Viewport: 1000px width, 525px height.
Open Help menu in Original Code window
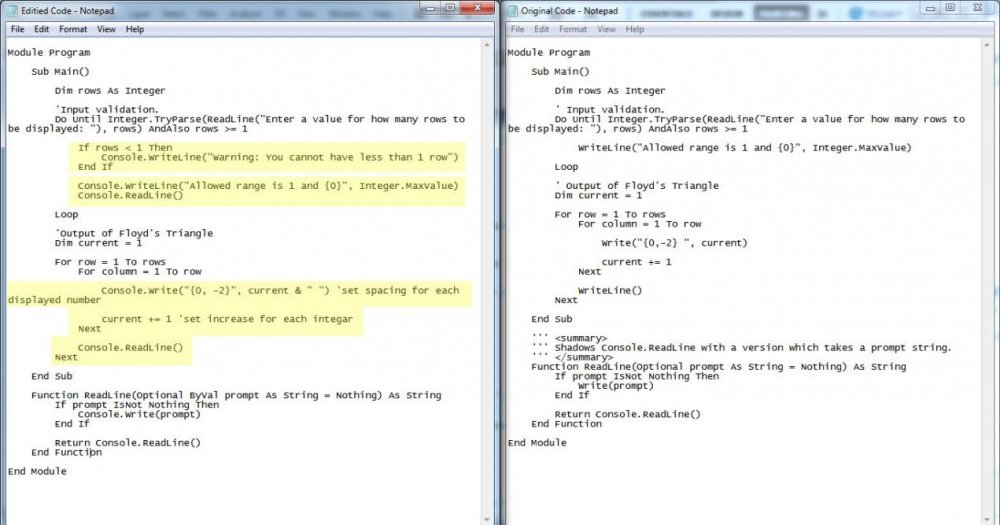tap(635, 29)
